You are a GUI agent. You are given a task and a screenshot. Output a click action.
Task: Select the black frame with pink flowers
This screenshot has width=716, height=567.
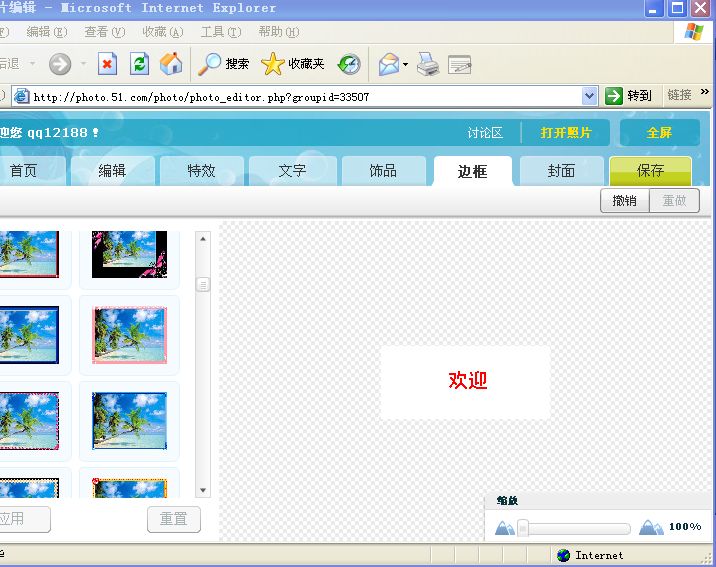click(129, 254)
